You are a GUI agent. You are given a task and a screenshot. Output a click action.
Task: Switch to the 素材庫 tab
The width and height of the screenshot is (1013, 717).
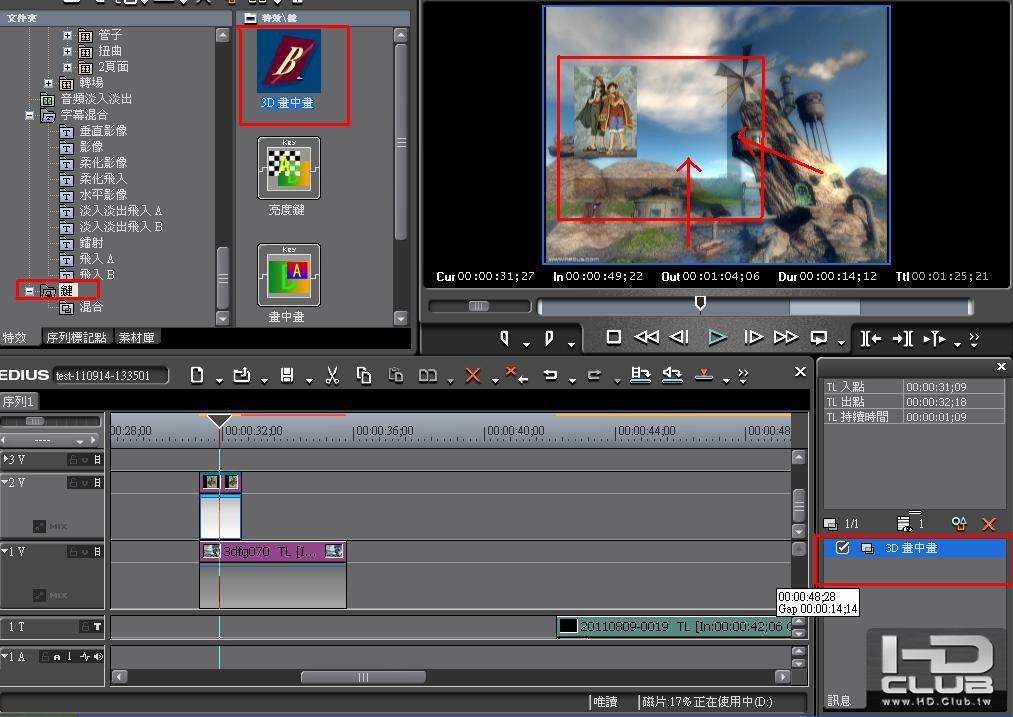[x=136, y=337]
